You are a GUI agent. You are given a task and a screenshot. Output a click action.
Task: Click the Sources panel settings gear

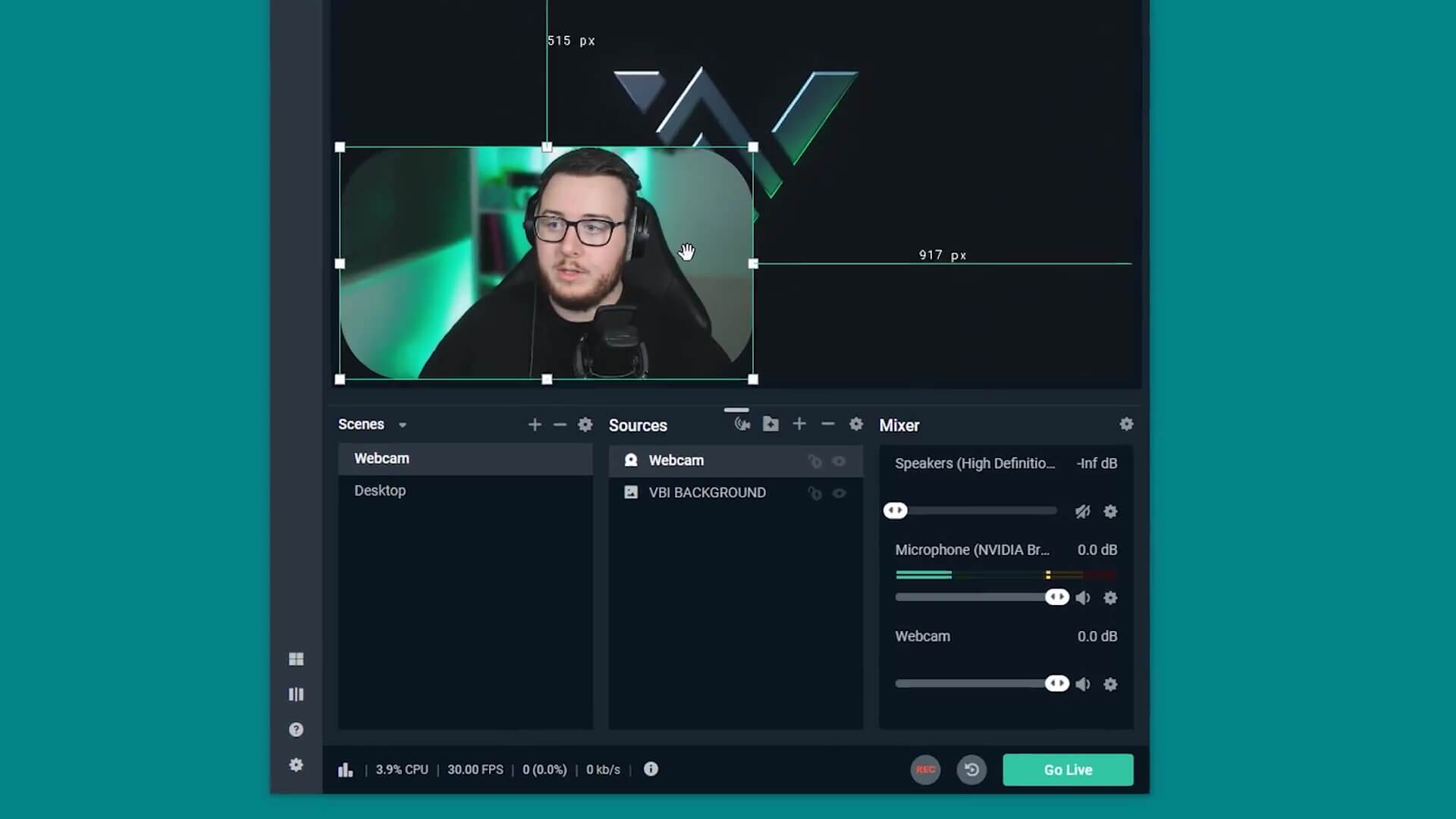point(856,425)
